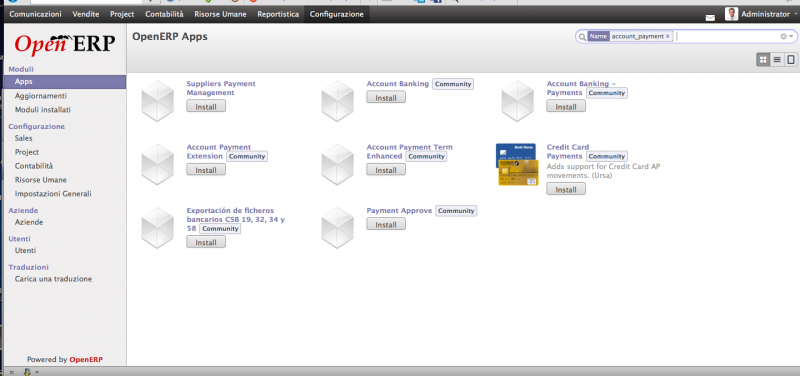Remove the account_payment name filter

pyautogui.click(x=667, y=36)
